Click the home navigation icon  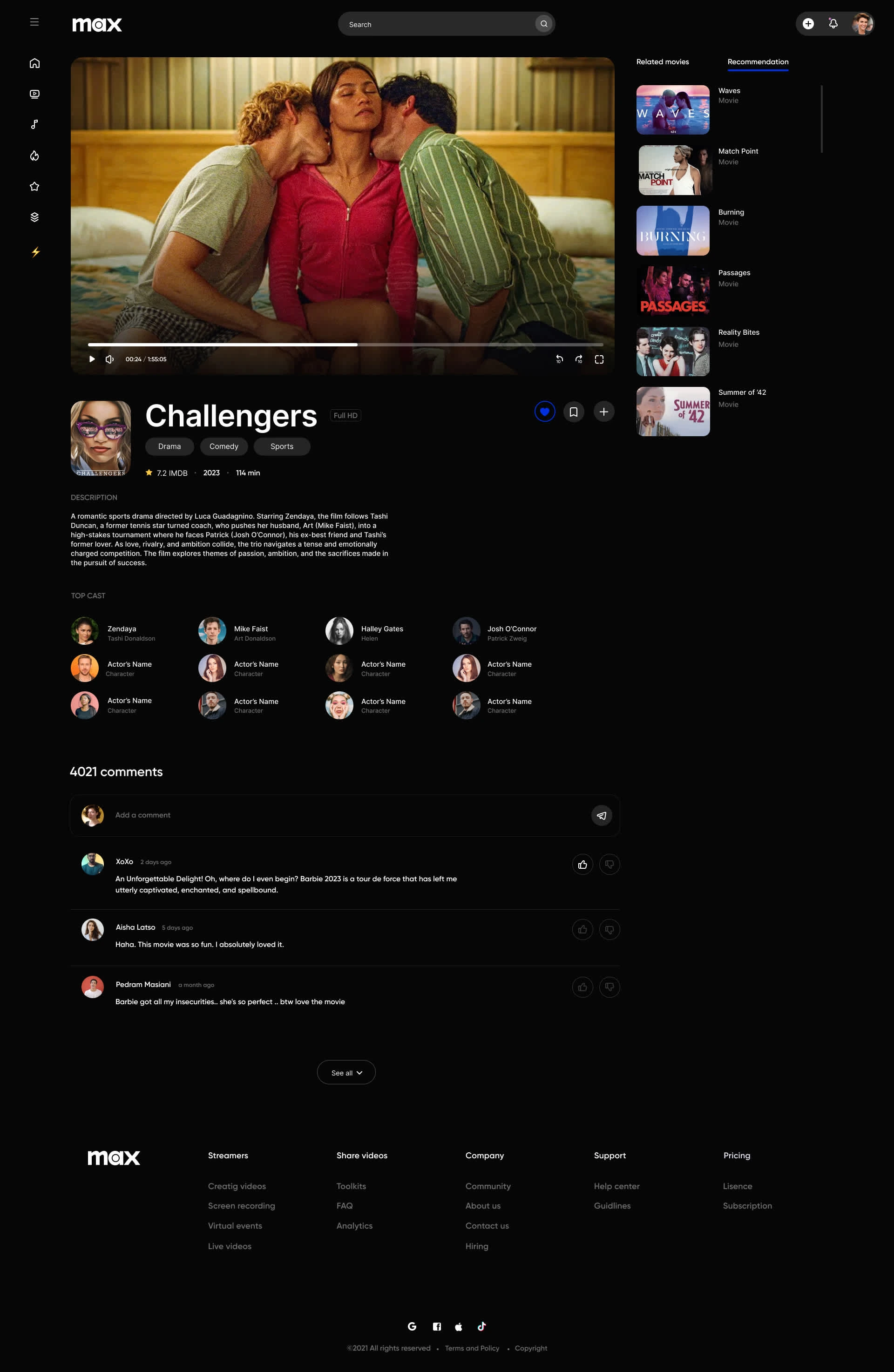coord(34,62)
